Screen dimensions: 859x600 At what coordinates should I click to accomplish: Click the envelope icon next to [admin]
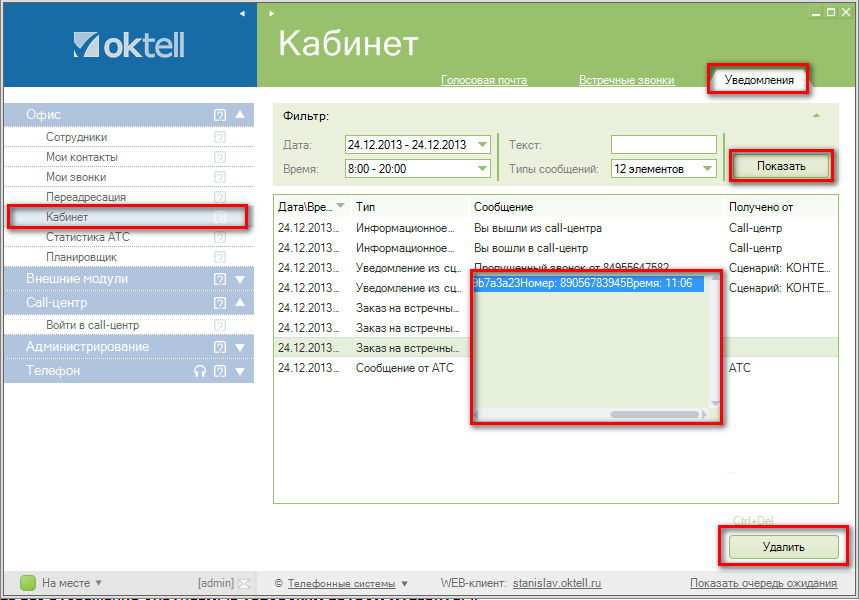pos(243,583)
